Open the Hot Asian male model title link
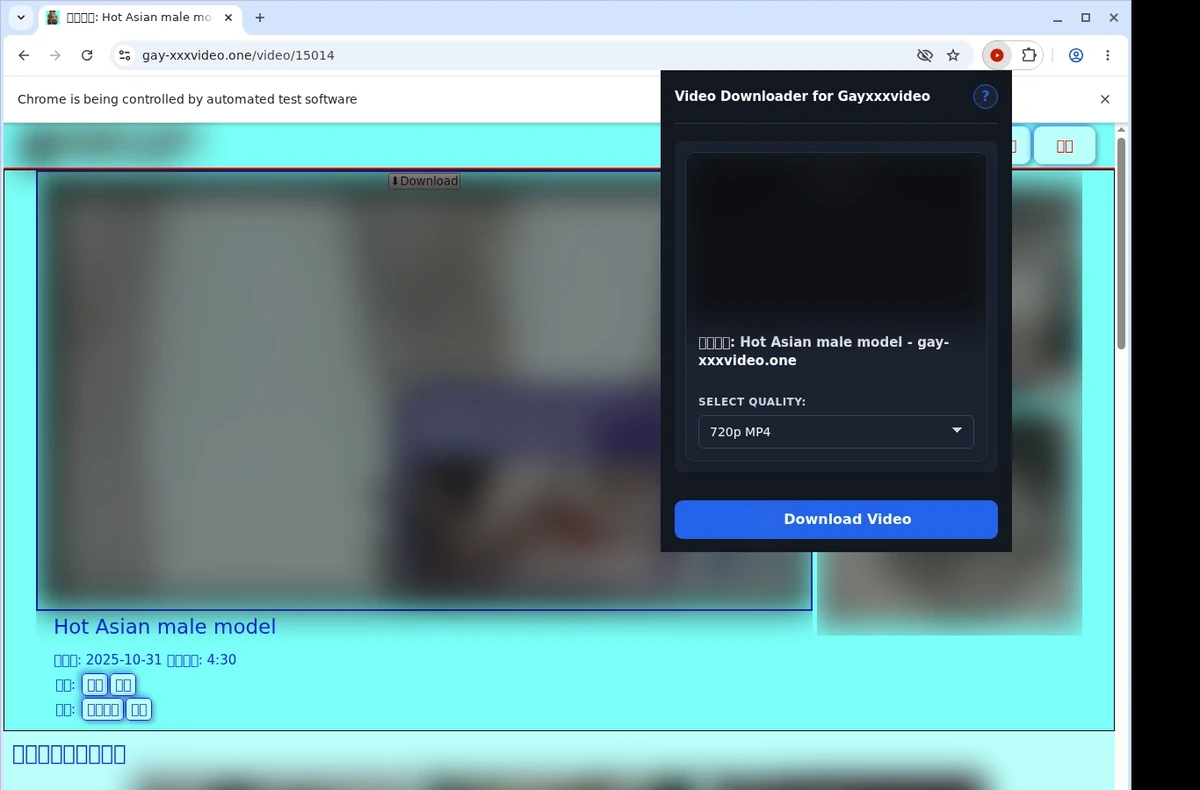 [165, 627]
